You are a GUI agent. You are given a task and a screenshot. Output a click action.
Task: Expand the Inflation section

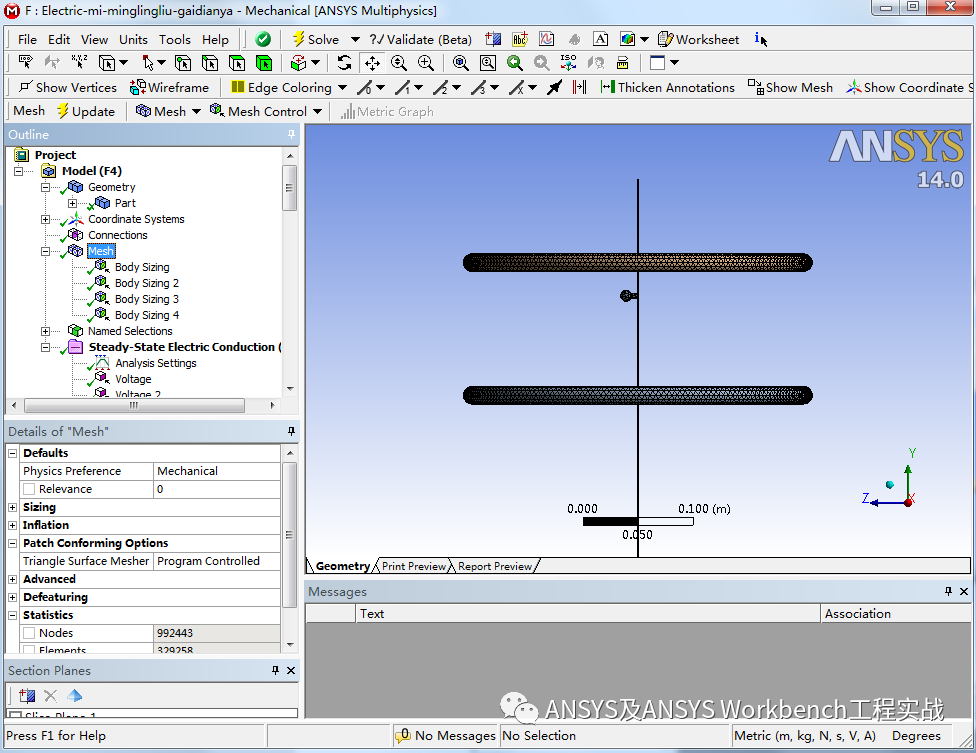12,525
